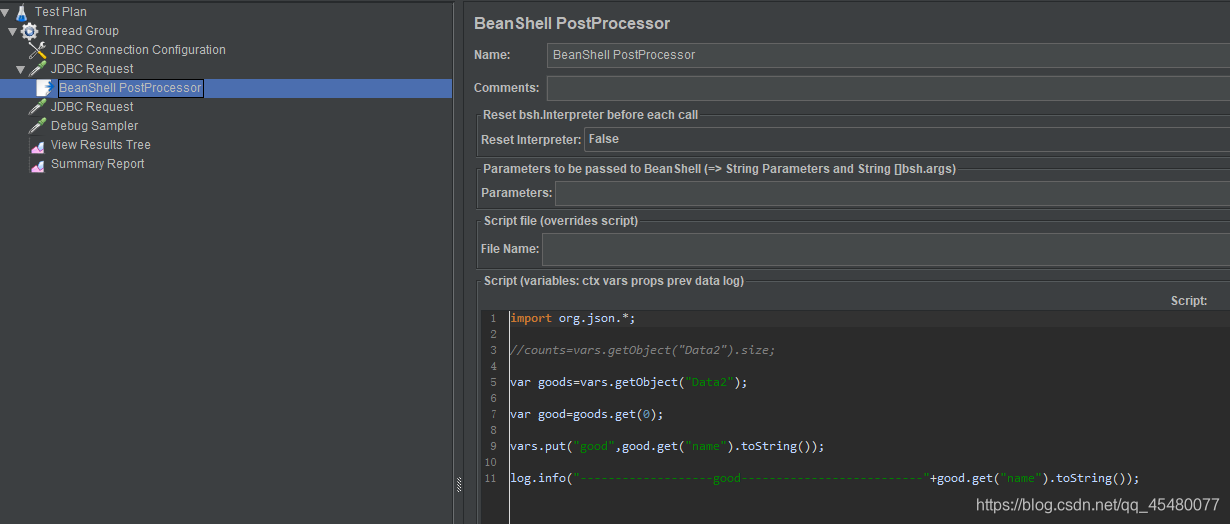This screenshot has height=524, width=1230.
Task: Click the Parameters input field
Action: pyautogui.click(x=892, y=193)
